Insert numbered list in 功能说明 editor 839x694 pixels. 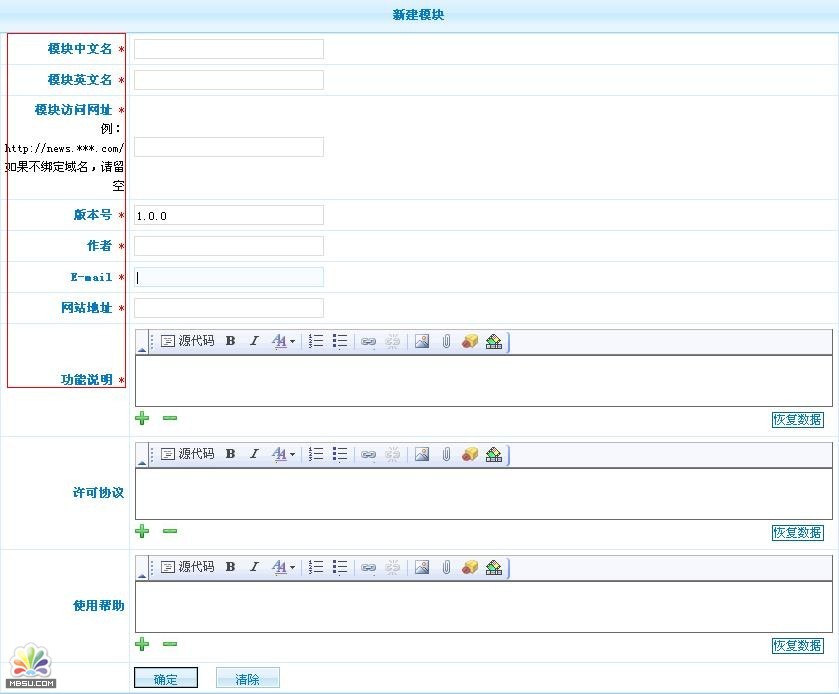coord(316,341)
